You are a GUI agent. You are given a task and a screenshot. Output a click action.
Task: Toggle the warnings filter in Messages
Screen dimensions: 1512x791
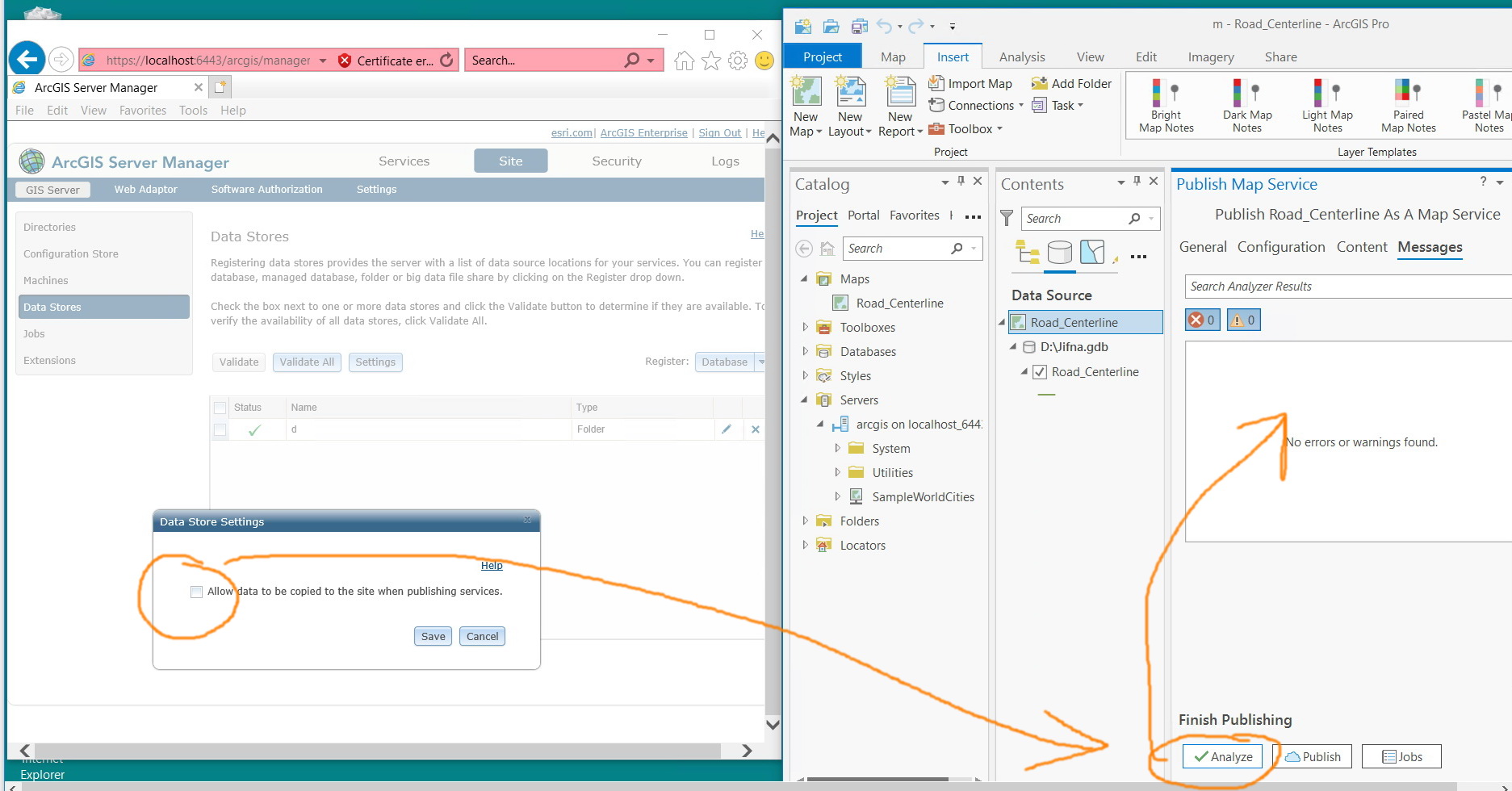coord(1243,320)
